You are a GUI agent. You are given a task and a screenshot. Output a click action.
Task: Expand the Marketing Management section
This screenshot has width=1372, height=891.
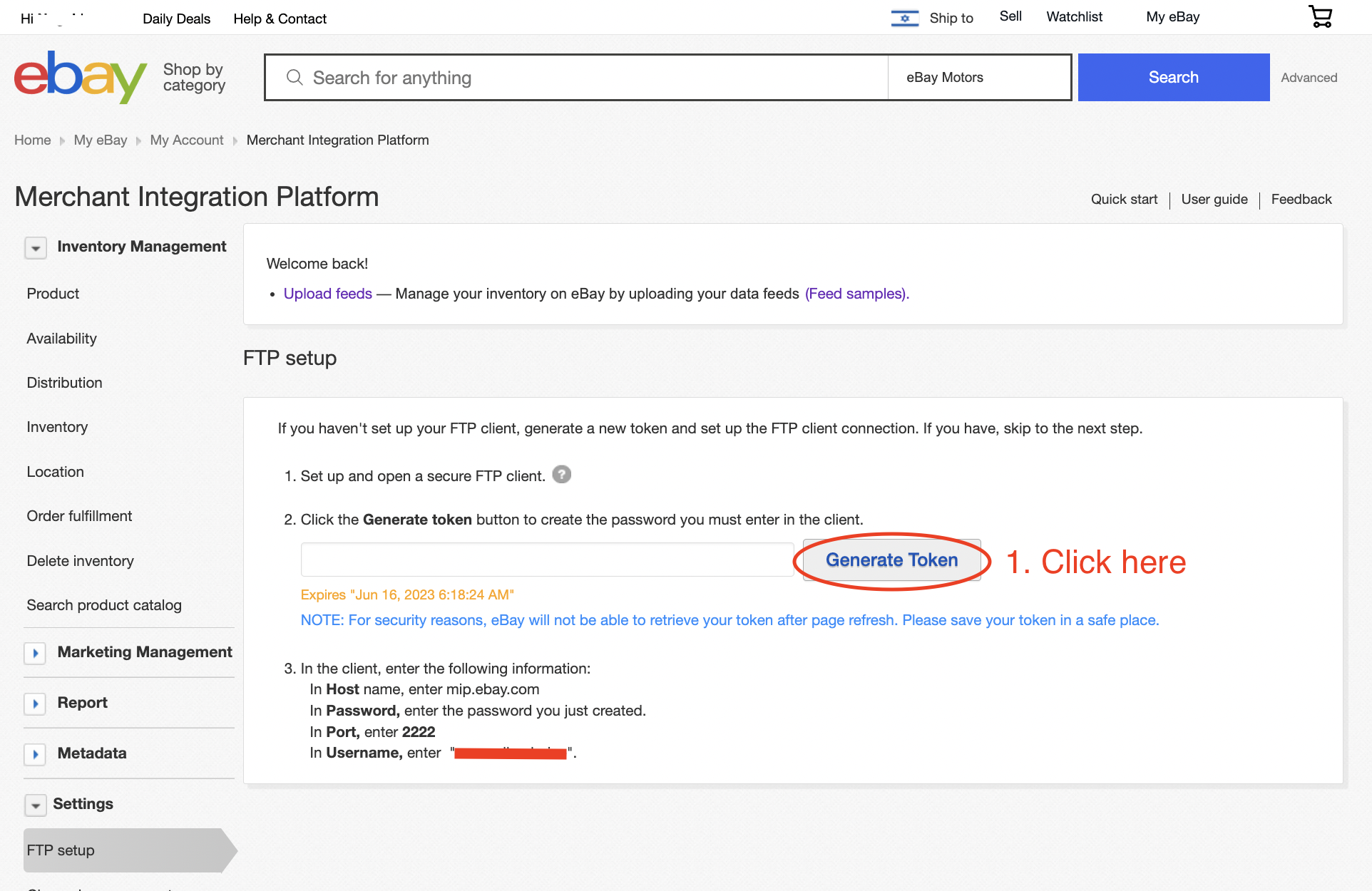(36, 653)
